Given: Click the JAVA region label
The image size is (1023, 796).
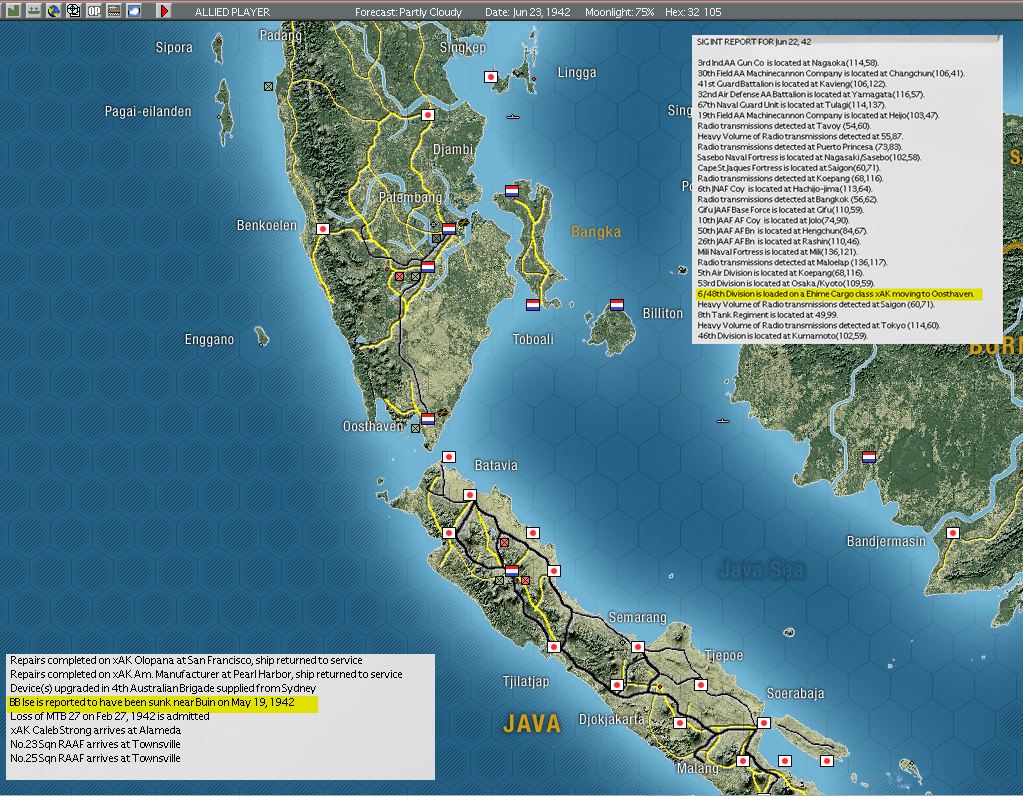Looking at the screenshot, I should click(532, 724).
